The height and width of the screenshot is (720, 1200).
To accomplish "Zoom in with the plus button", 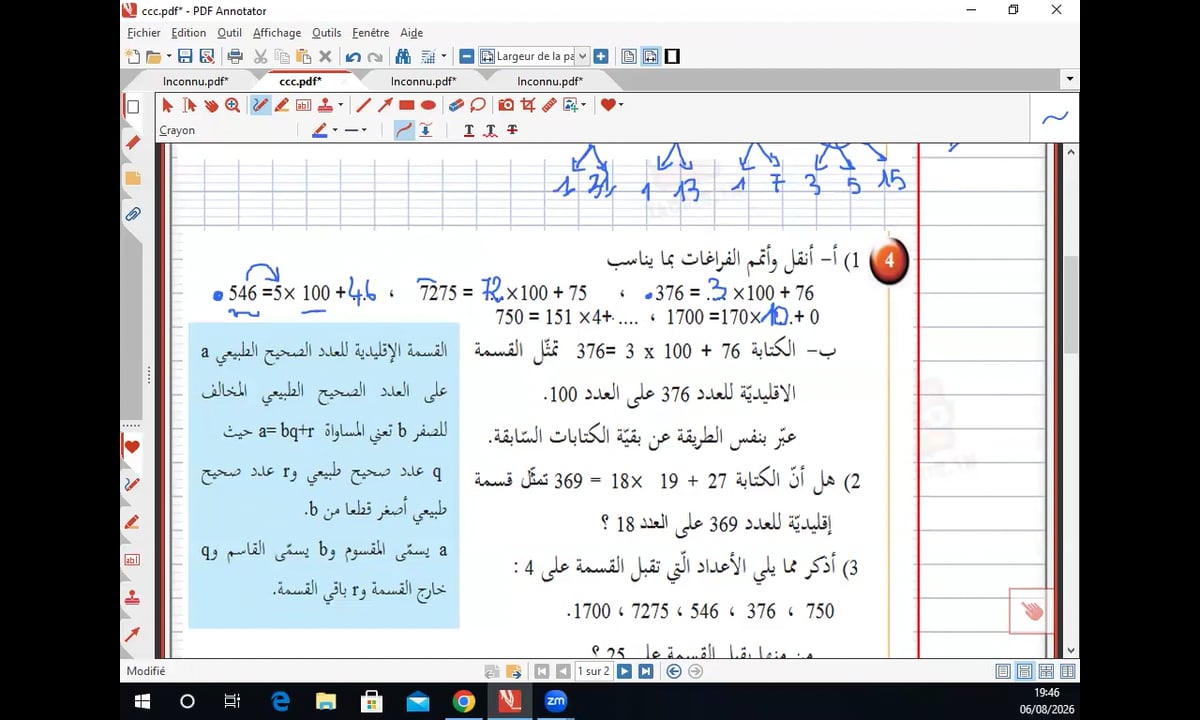I will point(600,57).
